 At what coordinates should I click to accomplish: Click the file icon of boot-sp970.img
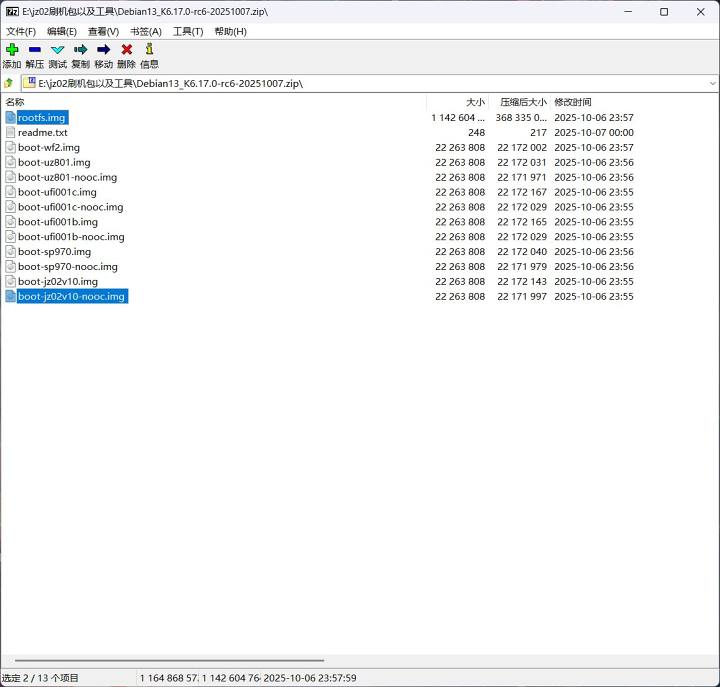[11, 252]
